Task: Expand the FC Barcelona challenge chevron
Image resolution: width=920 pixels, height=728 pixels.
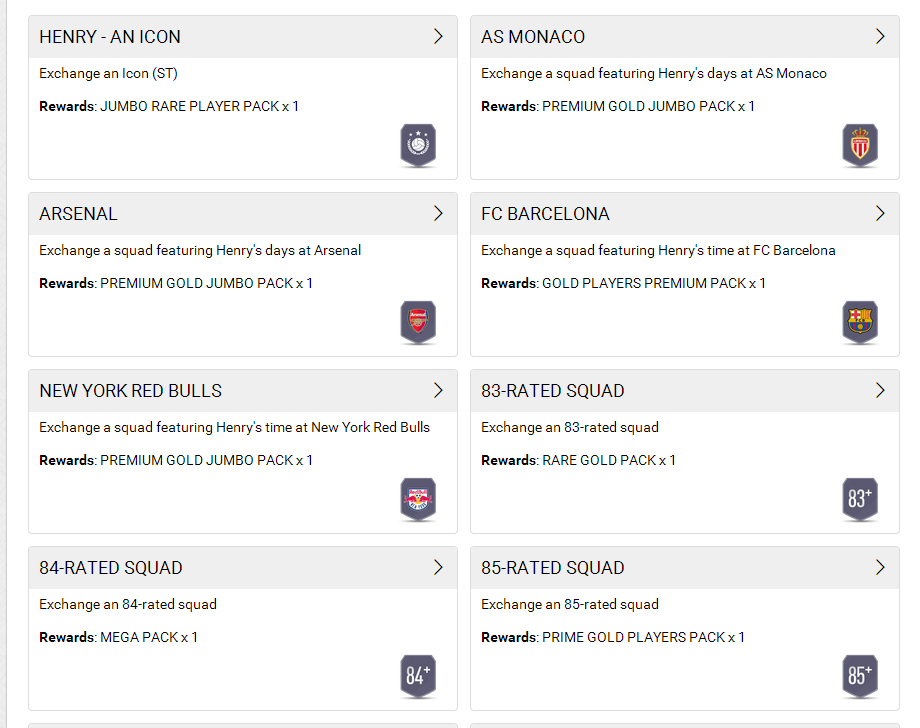Action: tap(880, 214)
